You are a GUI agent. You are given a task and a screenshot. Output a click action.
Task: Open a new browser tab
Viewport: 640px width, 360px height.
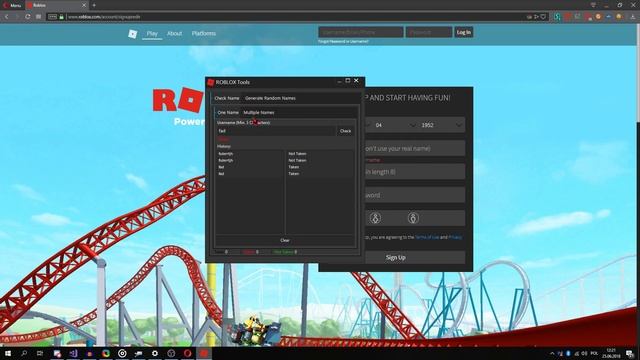(94, 5)
